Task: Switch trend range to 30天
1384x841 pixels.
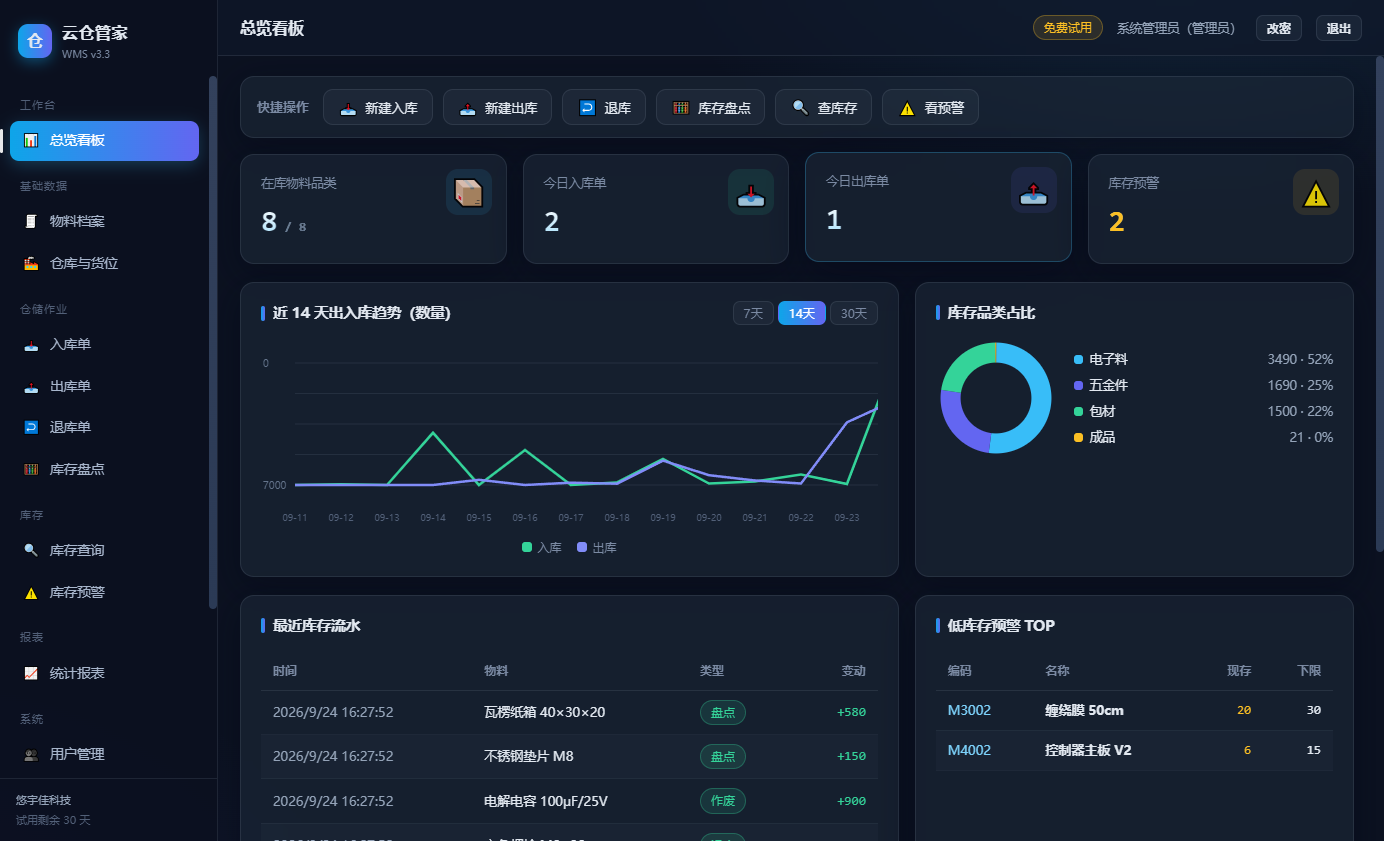Action: coord(854,313)
